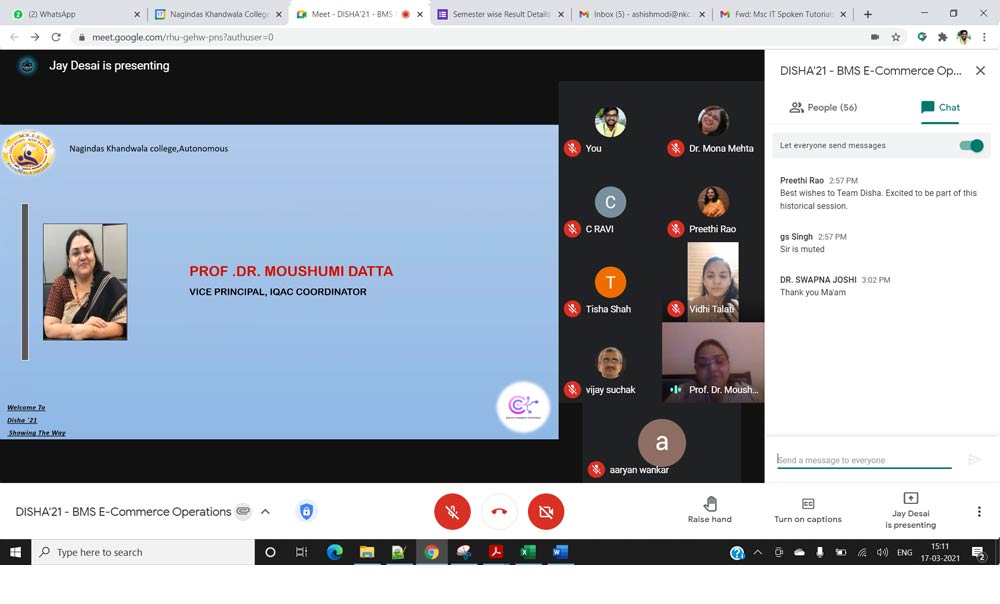This screenshot has height=604, width=1000.
Task: Click Type here to search box
Action: pos(143,552)
